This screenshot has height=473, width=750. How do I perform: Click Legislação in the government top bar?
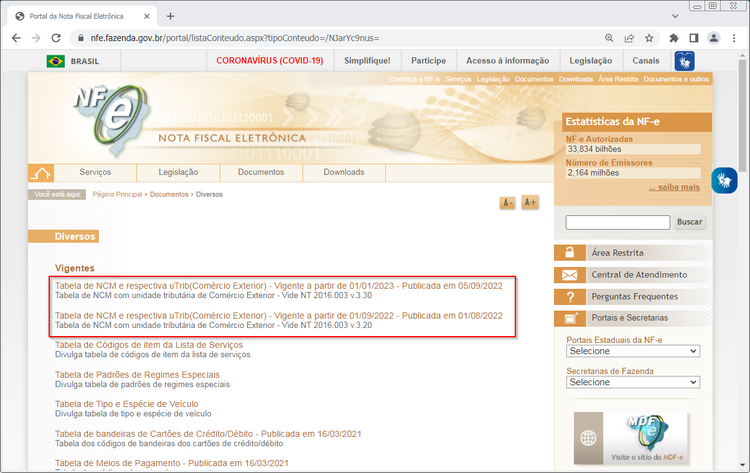[x=591, y=61]
